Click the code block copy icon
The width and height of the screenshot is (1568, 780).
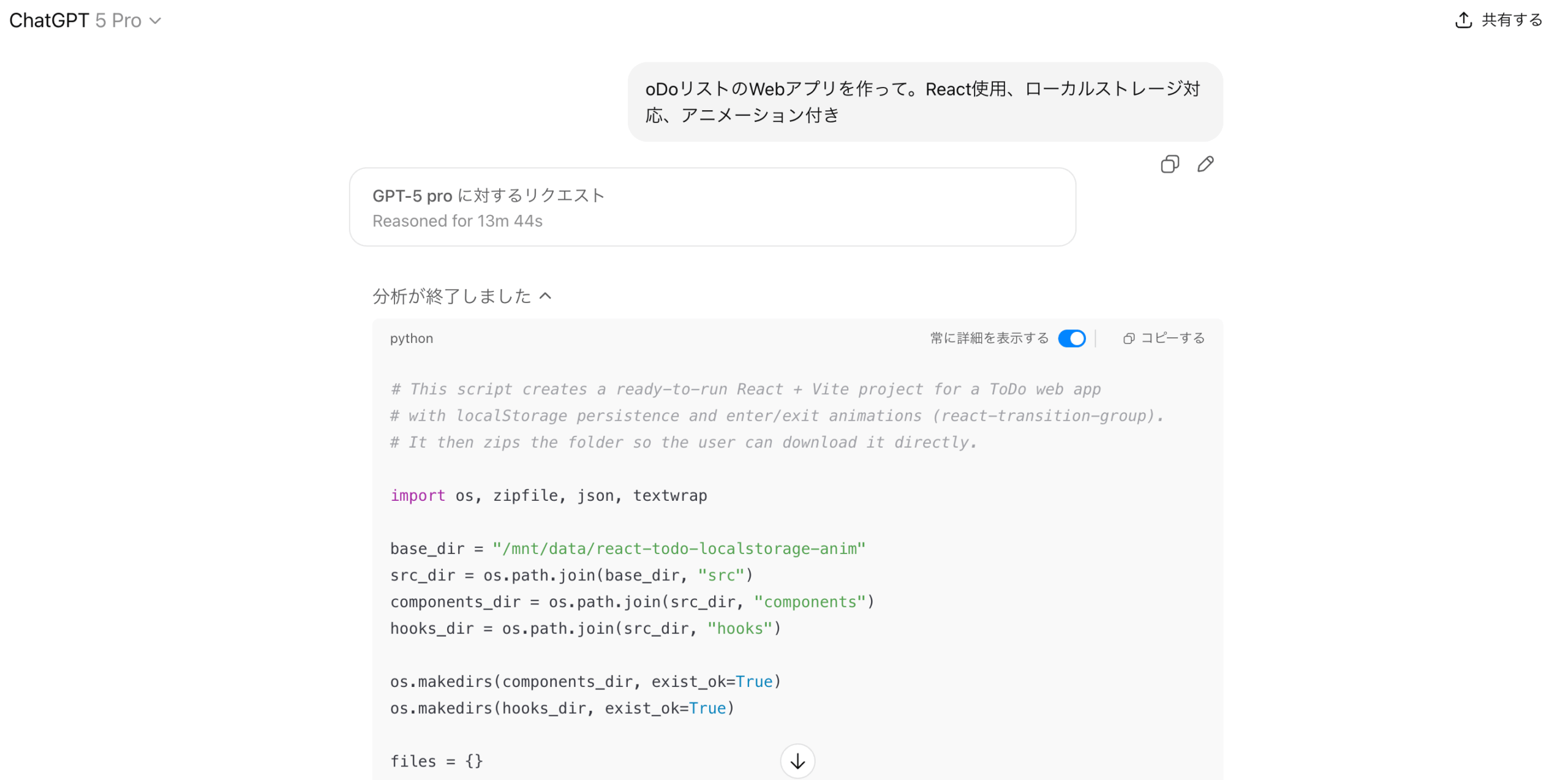1128,339
